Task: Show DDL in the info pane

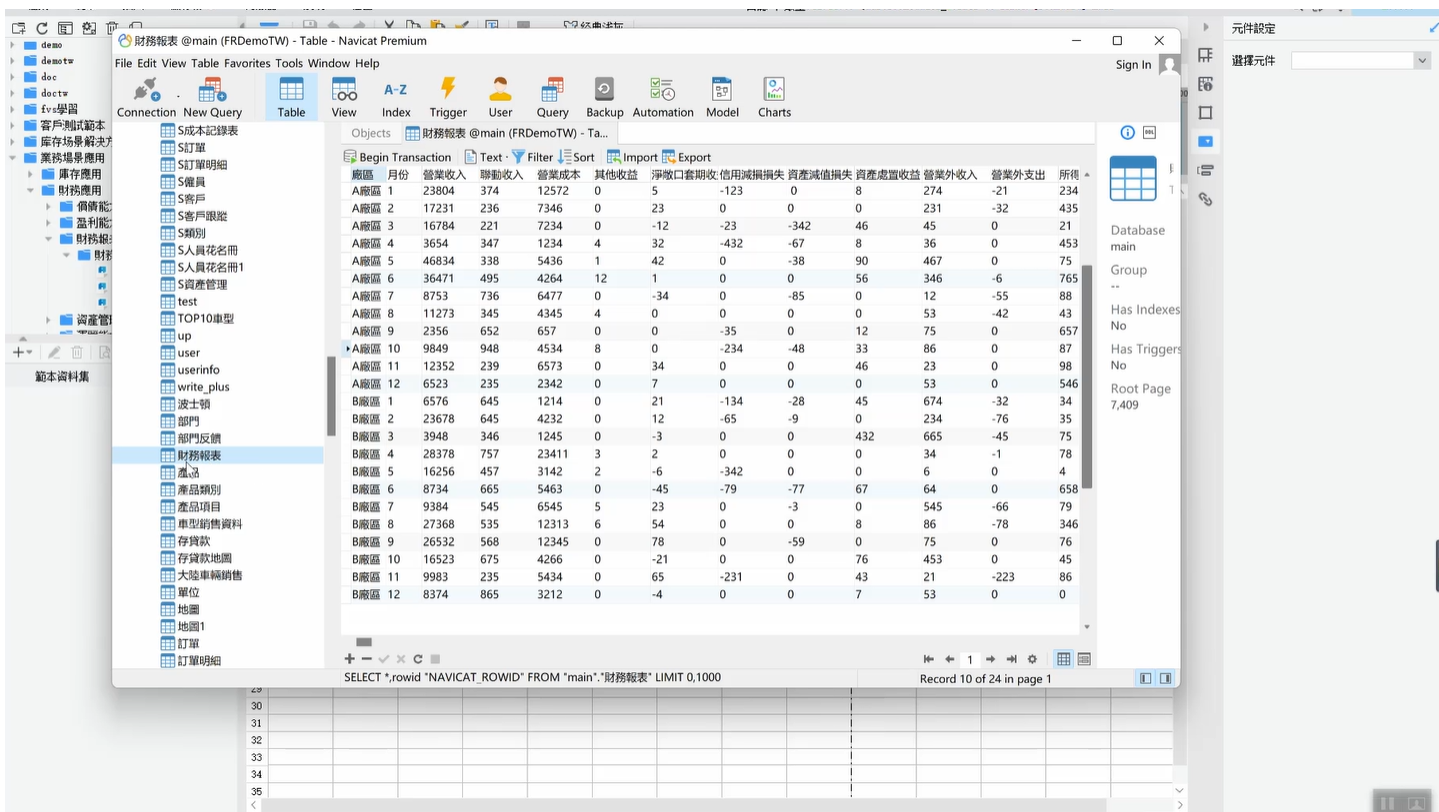Action: [x=1149, y=132]
